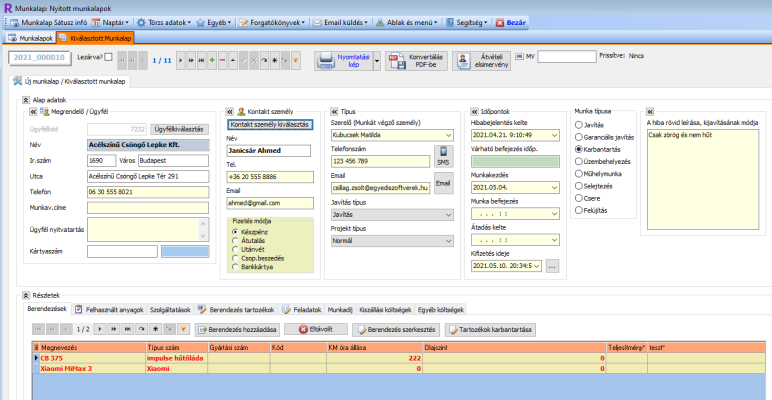Add a new work order with green plus

212,60
